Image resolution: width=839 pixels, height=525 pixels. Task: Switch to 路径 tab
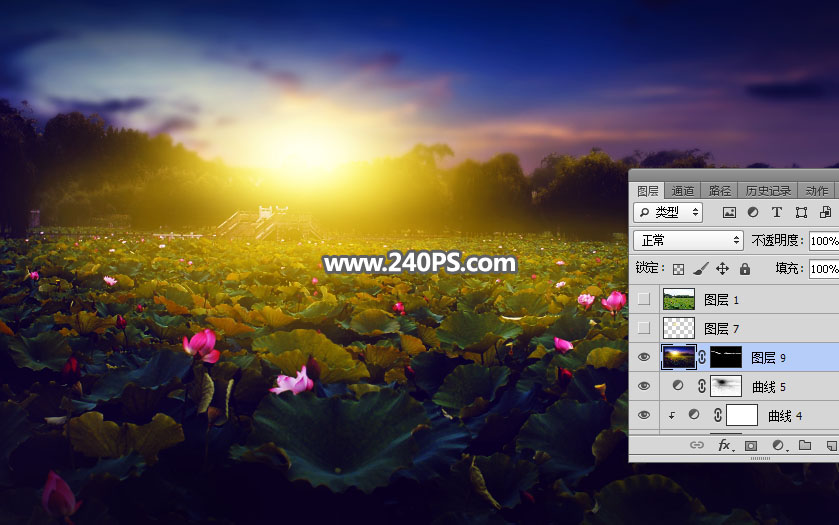click(x=720, y=191)
